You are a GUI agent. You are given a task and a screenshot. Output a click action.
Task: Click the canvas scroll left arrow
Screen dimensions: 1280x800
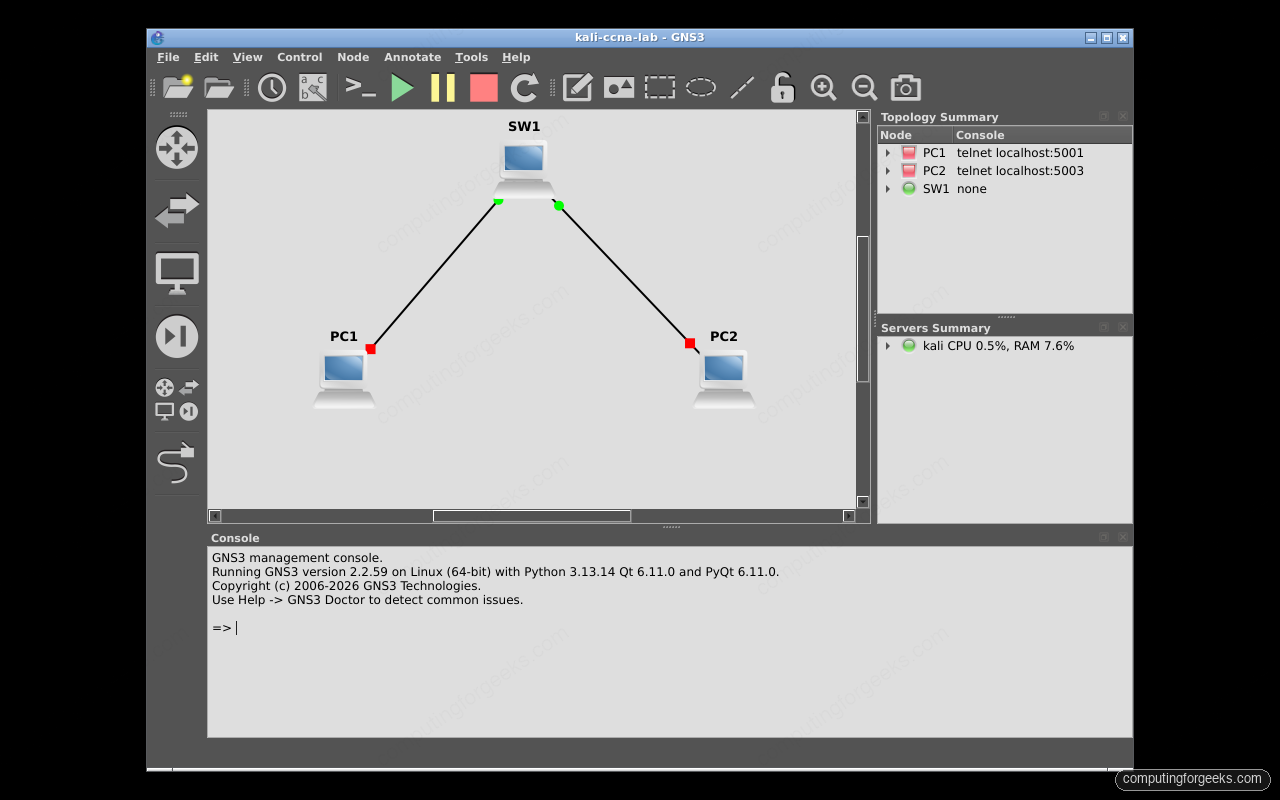(x=214, y=516)
